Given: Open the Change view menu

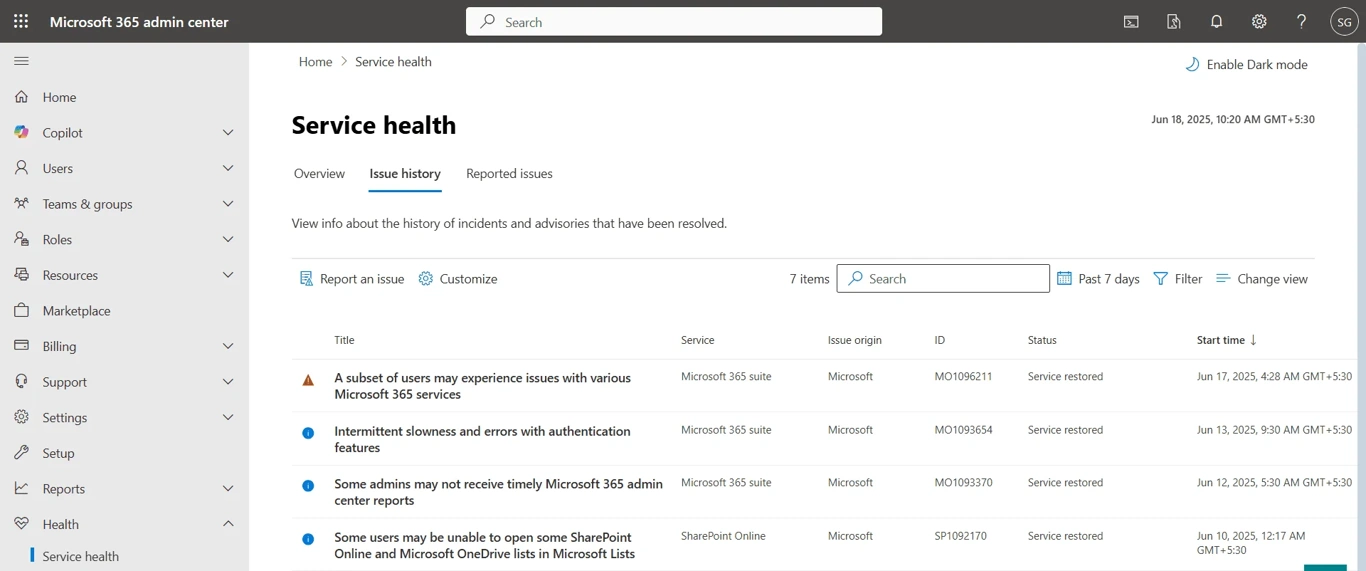Looking at the screenshot, I should [x=1262, y=278].
